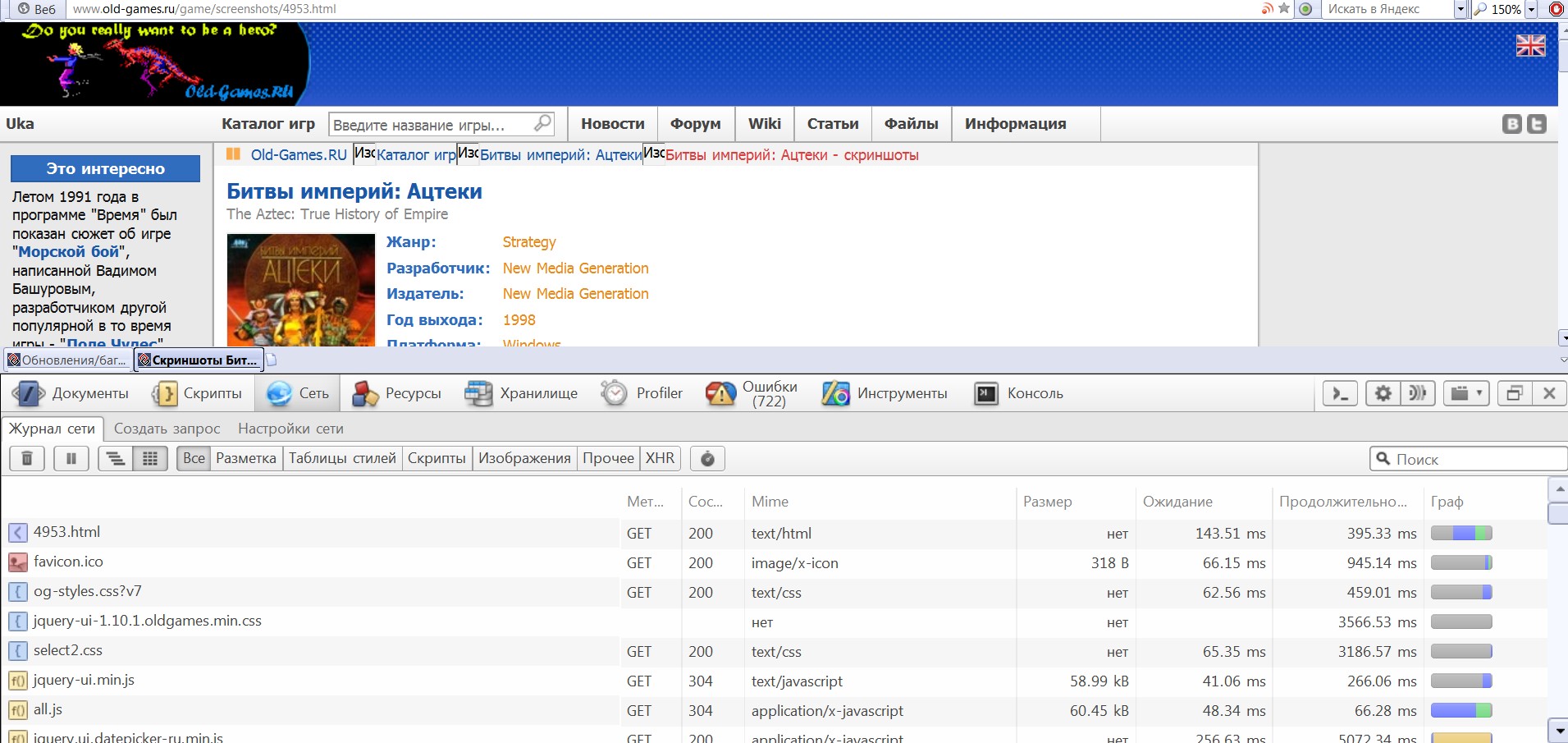Open the Форум menu item
The width and height of the screenshot is (1568, 743).
696,124
